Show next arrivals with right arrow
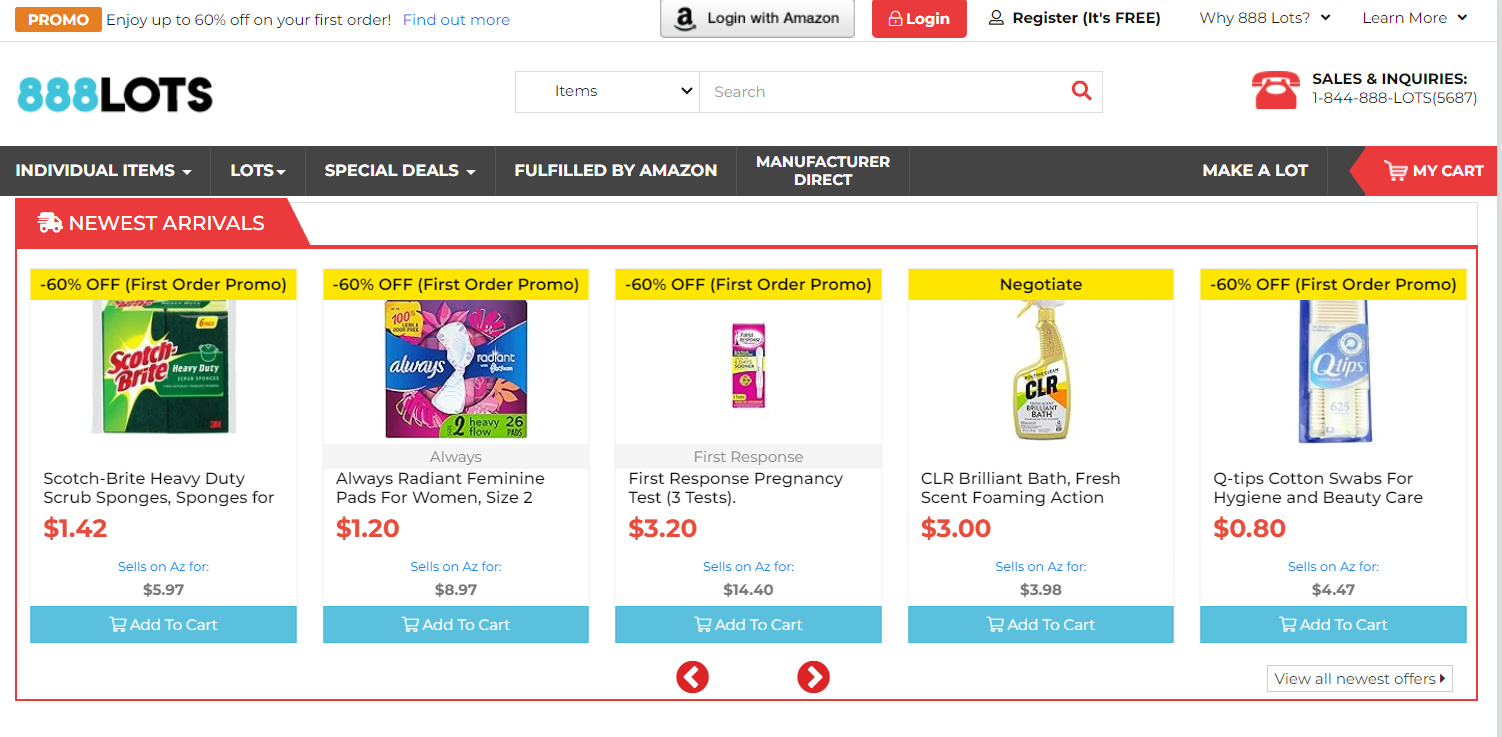The image size is (1502, 737). [813, 677]
